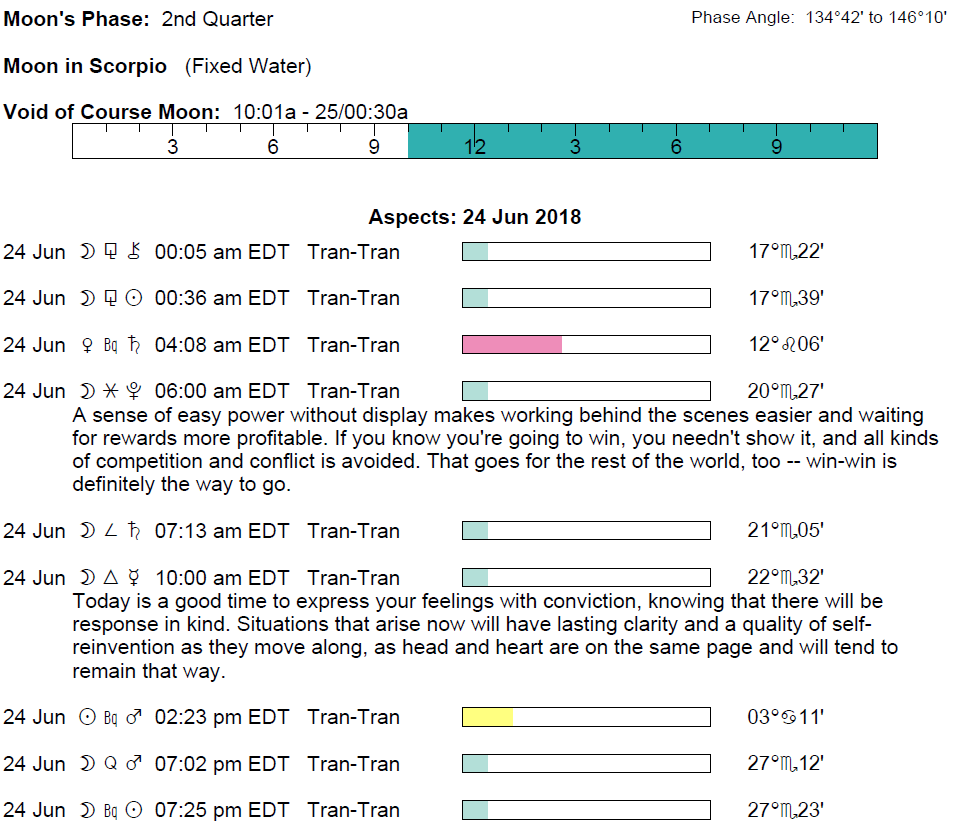Image resolution: width=960 pixels, height=827 pixels.
Task: Click the Chiron glyph in the 00:05 am aspect
Action: (x=134, y=252)
